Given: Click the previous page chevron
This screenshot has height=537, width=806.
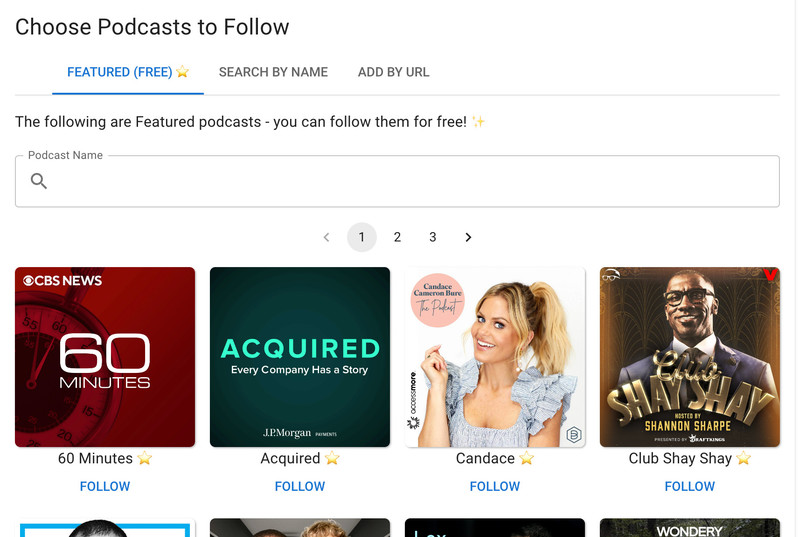Looking at the screenshot, I should [x=326, y=237].
